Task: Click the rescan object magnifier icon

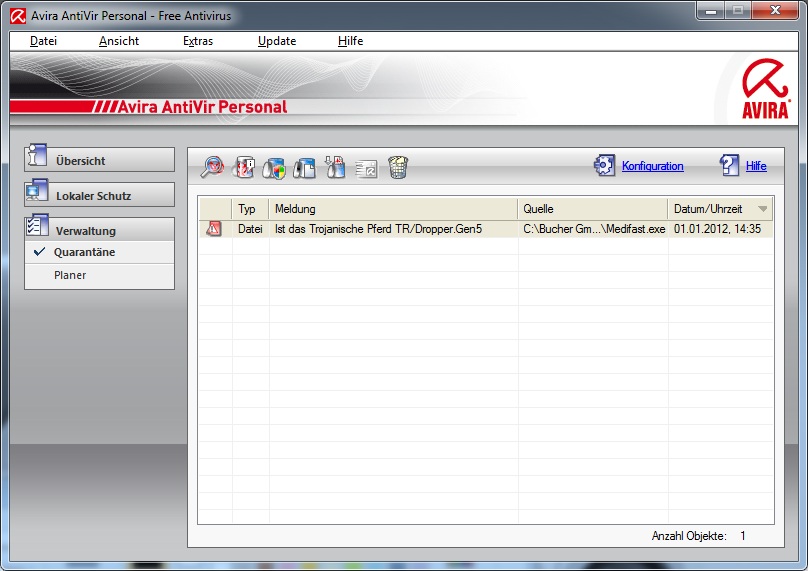Action: [x=212, y=167]
